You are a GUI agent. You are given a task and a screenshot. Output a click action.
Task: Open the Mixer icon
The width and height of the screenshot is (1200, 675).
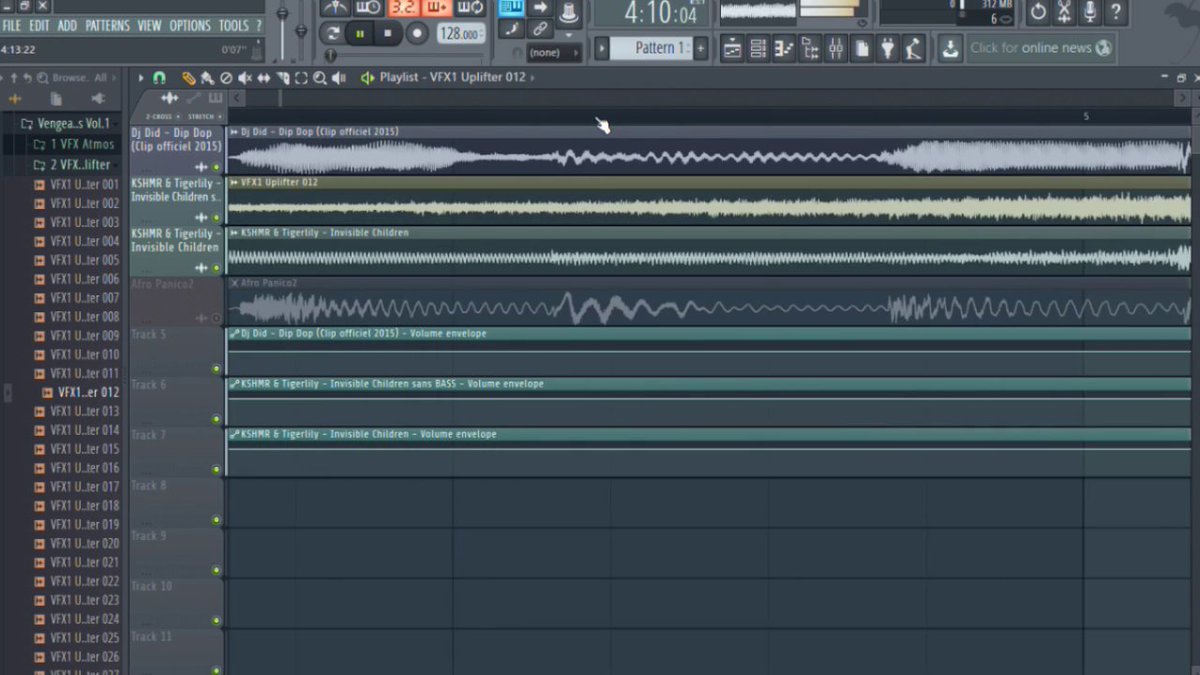click(836, 48)
